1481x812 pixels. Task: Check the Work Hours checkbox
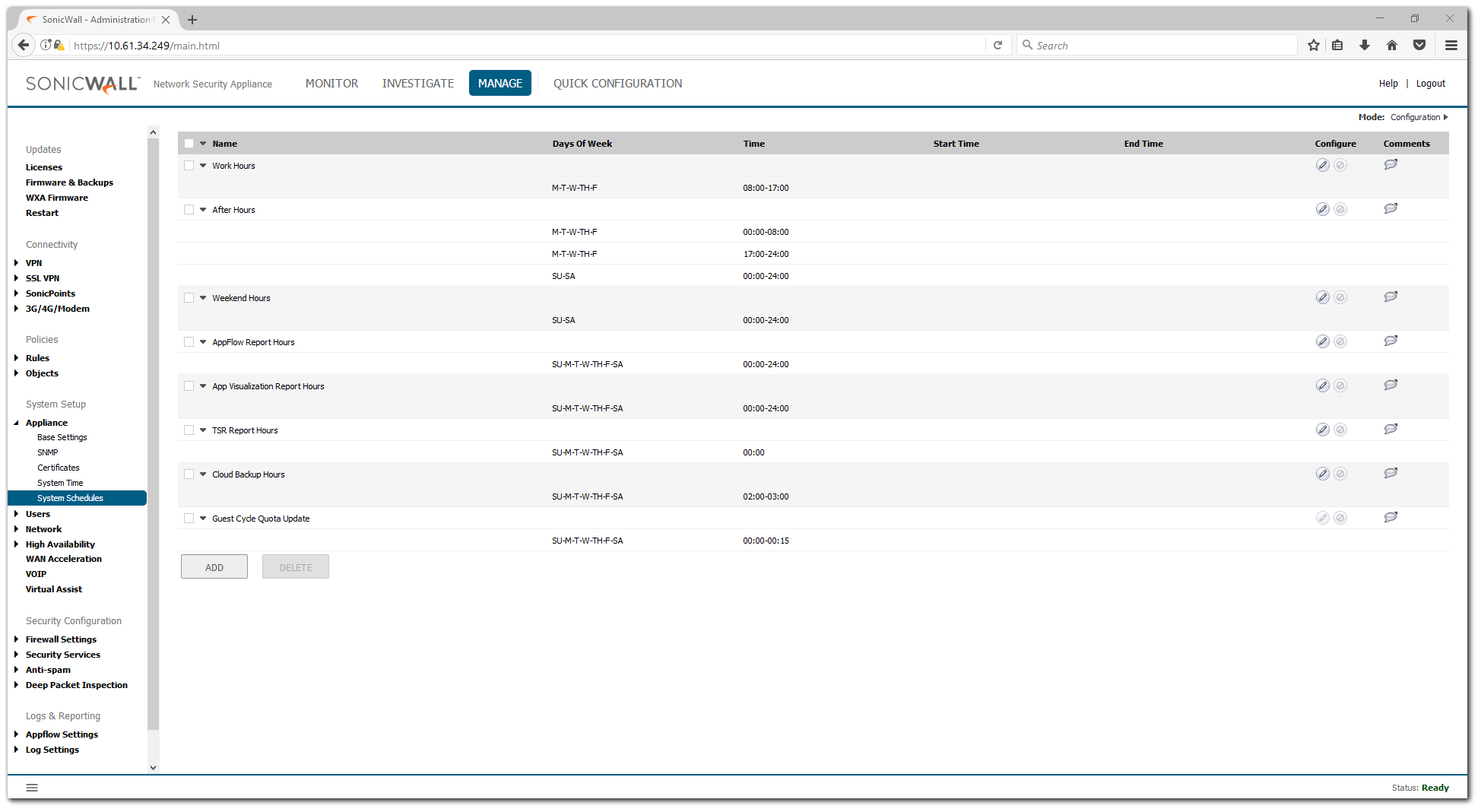coord(189,166)
